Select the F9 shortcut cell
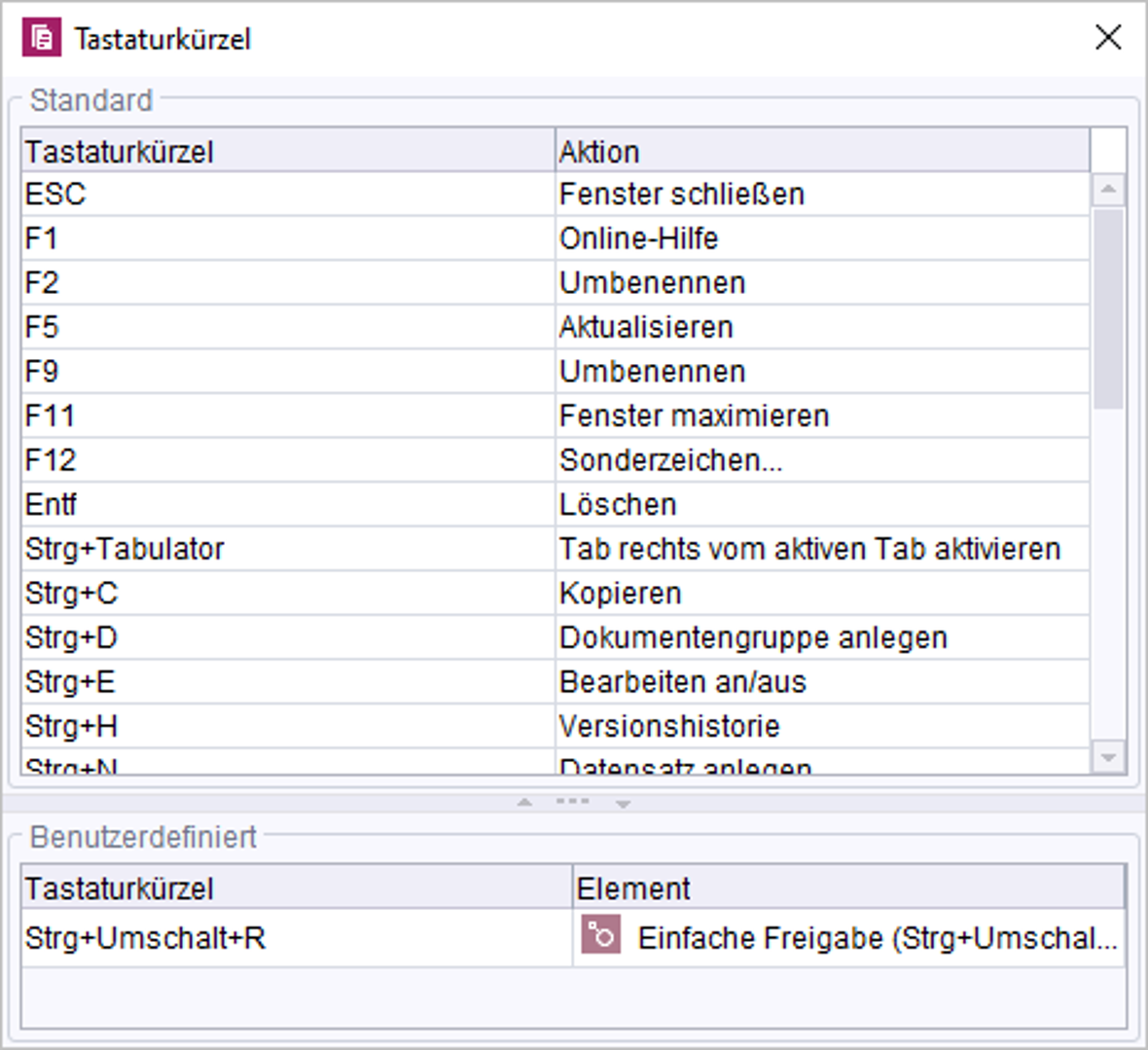This screenshot has height=1050, width=1148. pos(289,371)
